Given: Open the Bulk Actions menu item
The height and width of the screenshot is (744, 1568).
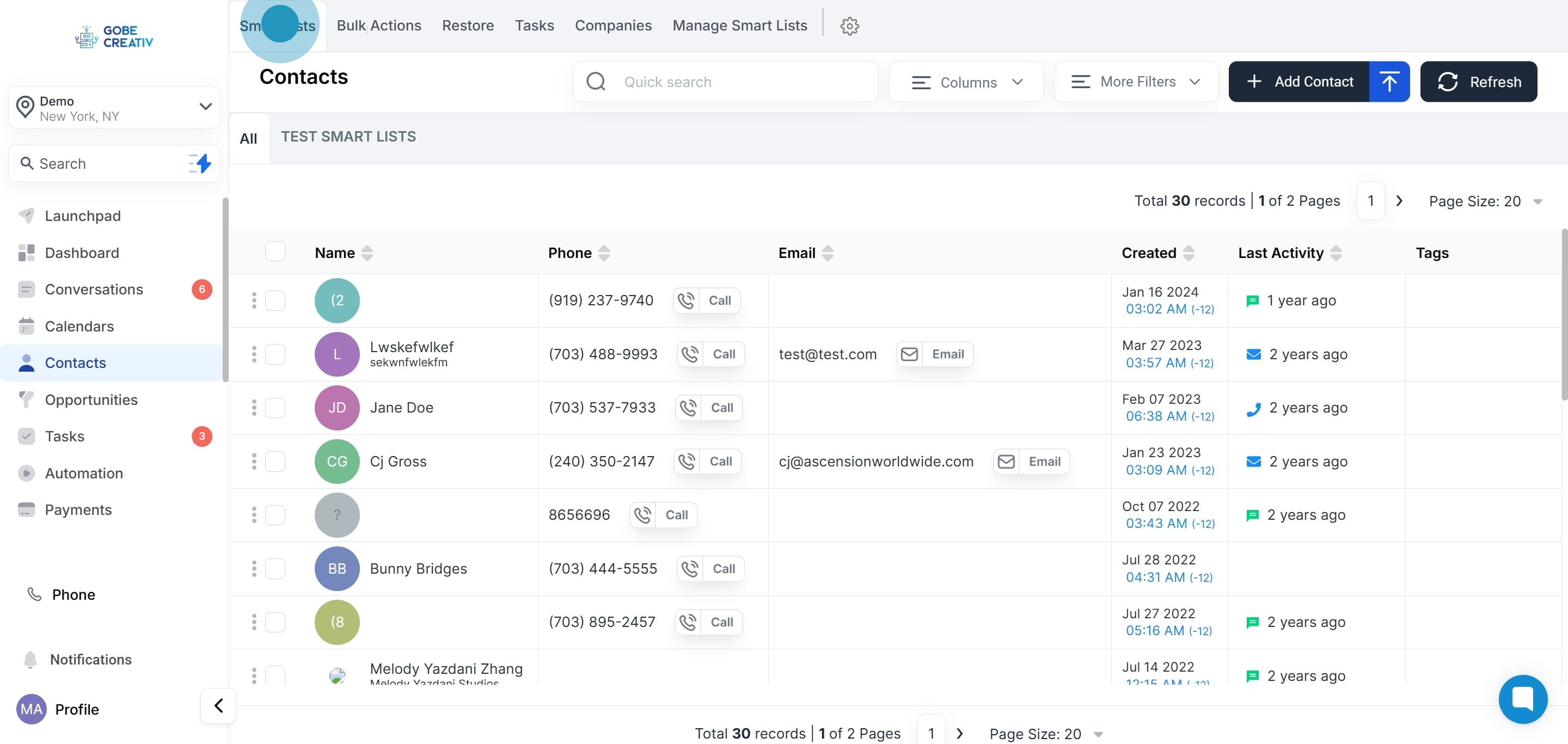Looking at the screenshot, I should coord(378,26).
